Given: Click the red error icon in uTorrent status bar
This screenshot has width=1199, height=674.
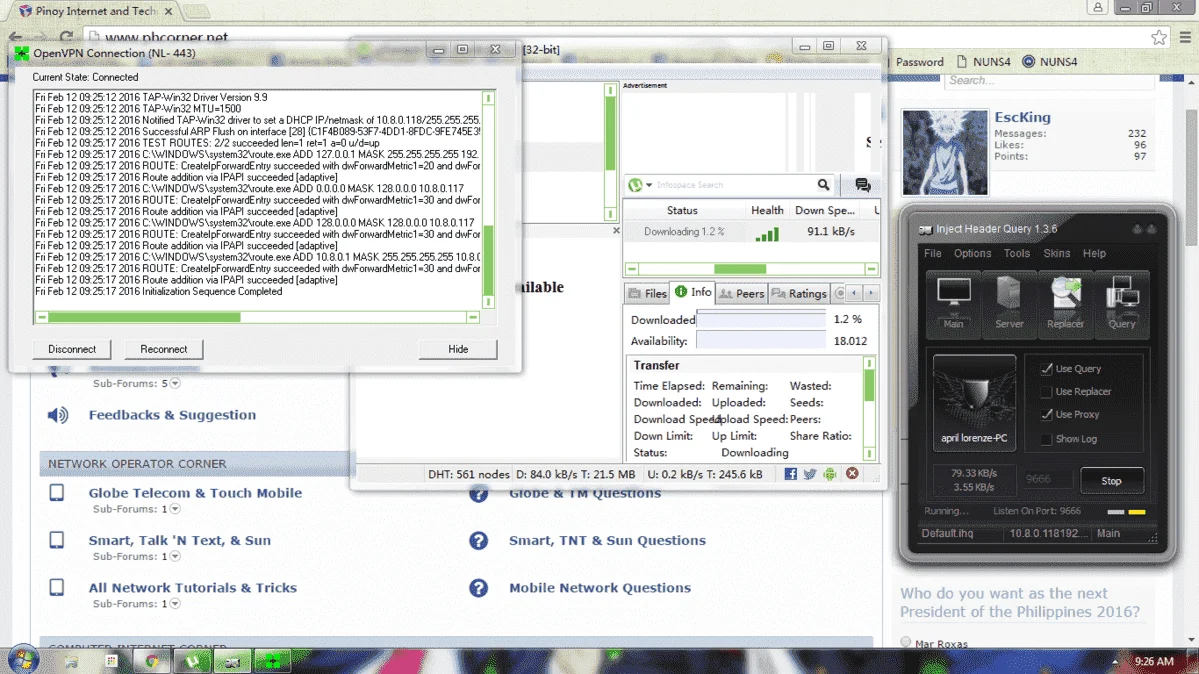Looking at the screenshot, I should pyautogui.click(x=852, y=474).
